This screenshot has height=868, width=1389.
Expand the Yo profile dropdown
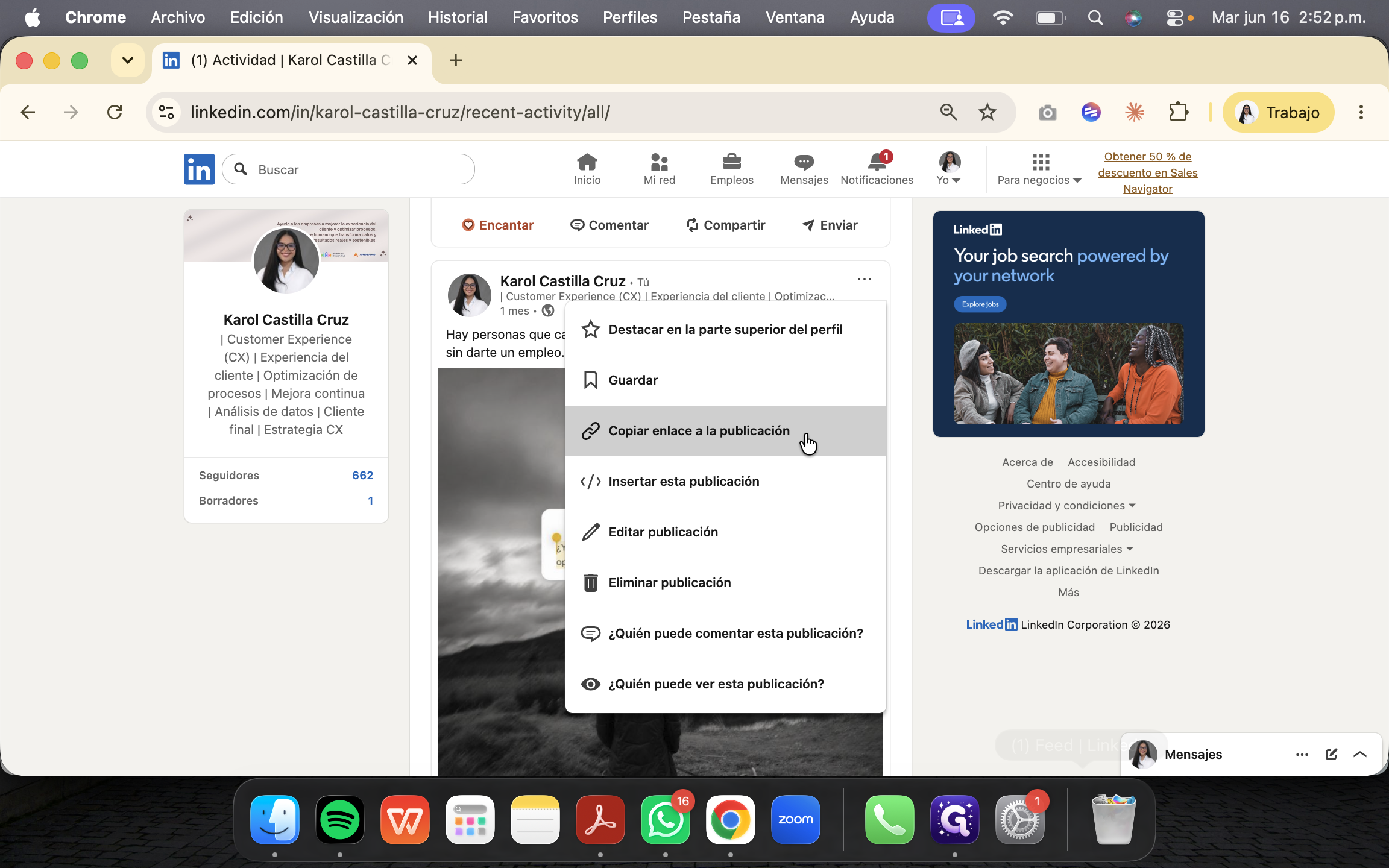[x=949, y=169]
